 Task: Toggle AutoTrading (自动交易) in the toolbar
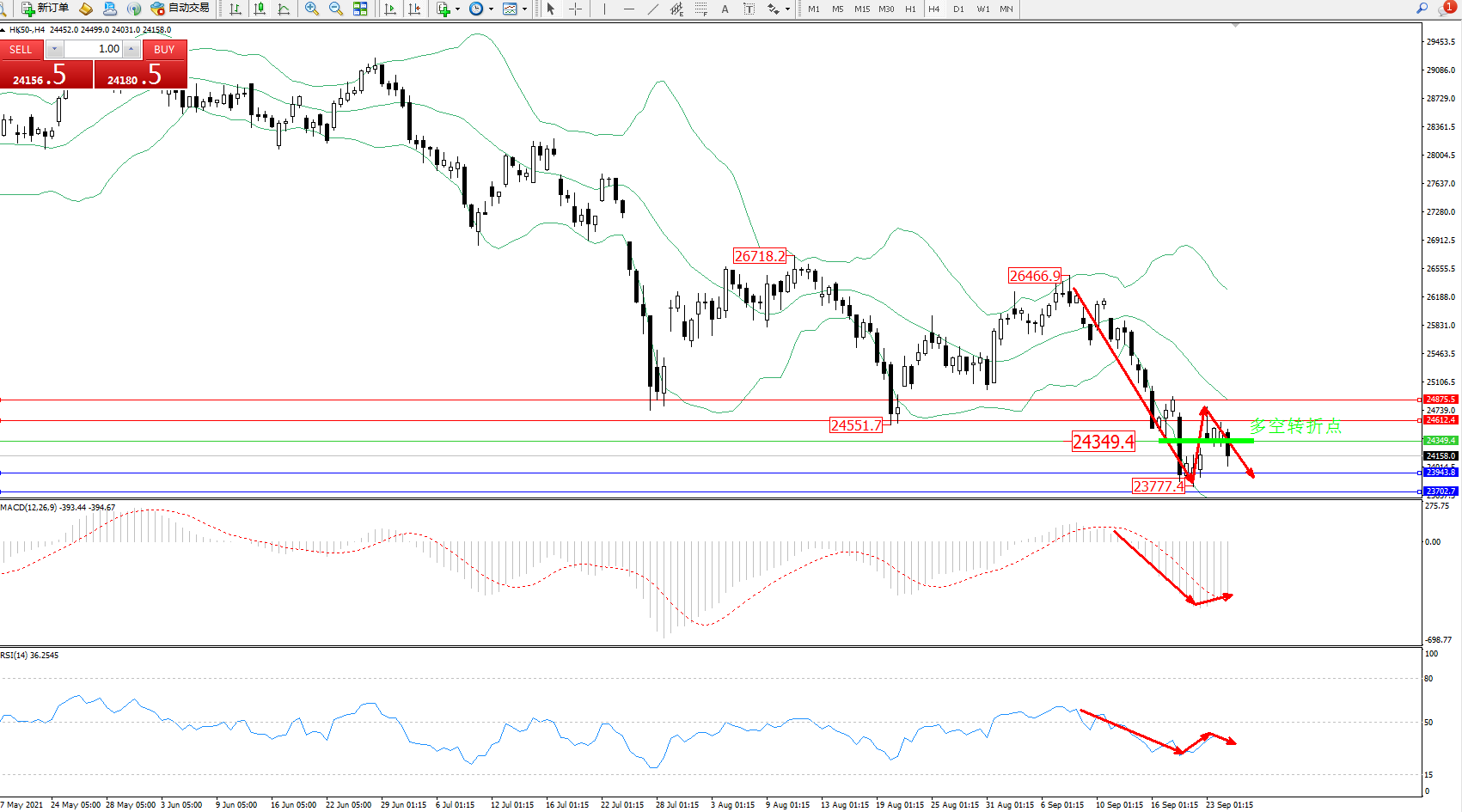pyautogui.click(x=180, y=9)
